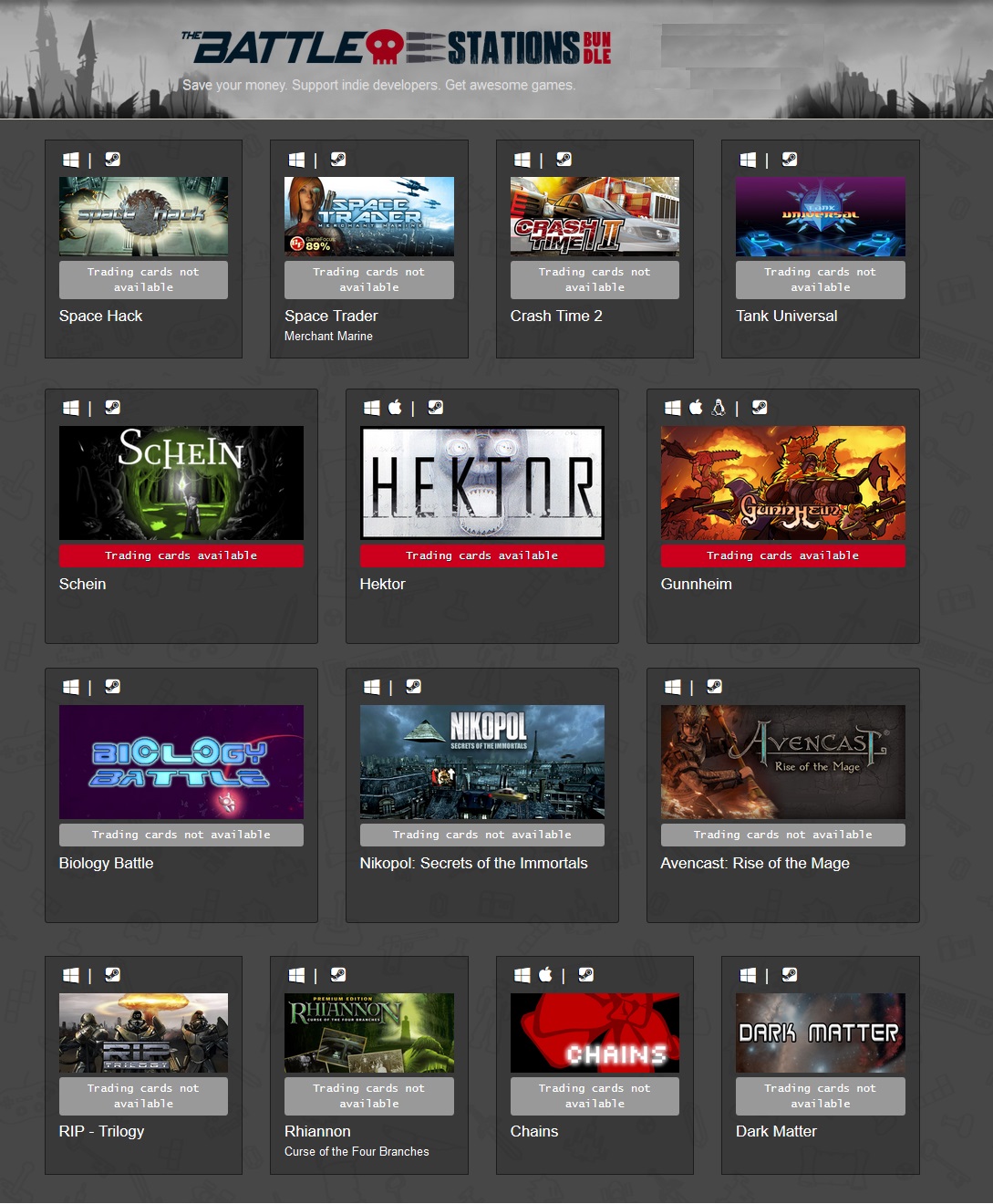Viewport: 993px width, 1204px height.
Task: Click Windows icon on Space Trader card
Action: tap(296, 160)
